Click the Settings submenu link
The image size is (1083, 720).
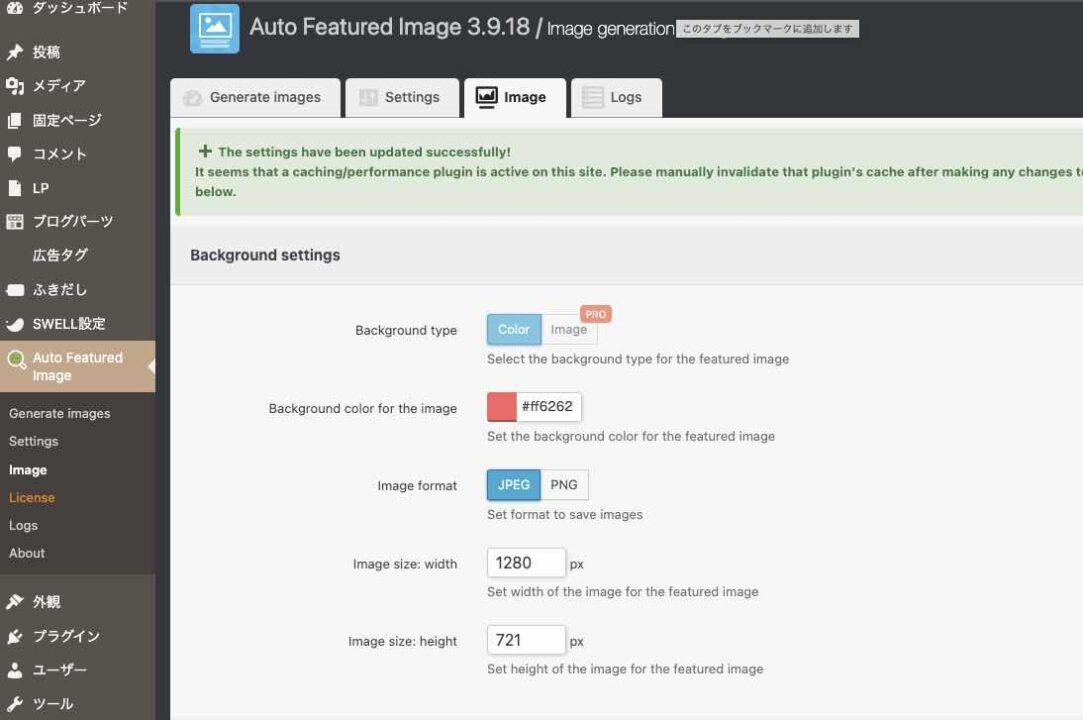(x=33, y=441)
